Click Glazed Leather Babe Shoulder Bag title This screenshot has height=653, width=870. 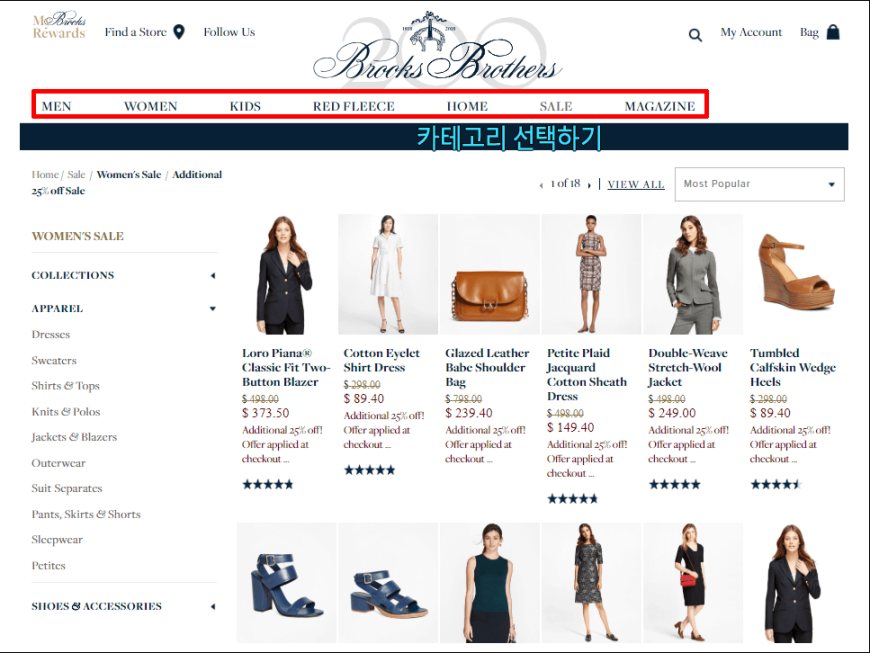coord(487,368)
